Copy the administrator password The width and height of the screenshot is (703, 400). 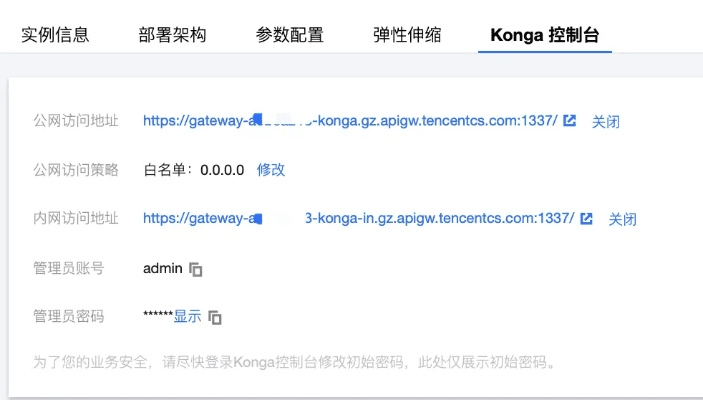point(215,318)
